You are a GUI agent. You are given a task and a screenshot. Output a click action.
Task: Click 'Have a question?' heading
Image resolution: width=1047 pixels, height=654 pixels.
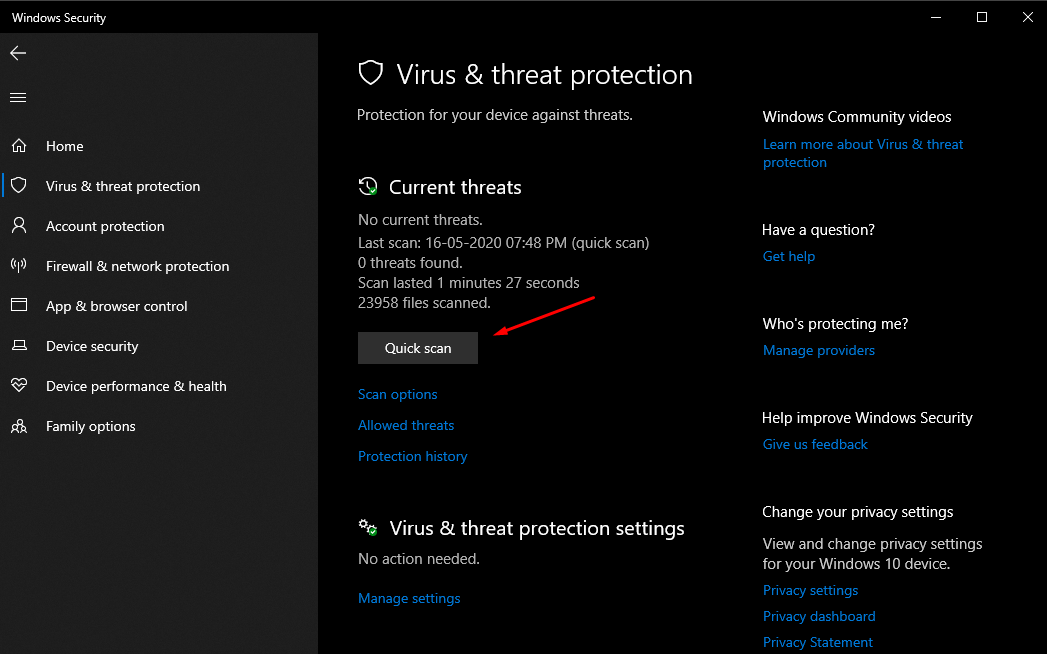tap(818, 230)
